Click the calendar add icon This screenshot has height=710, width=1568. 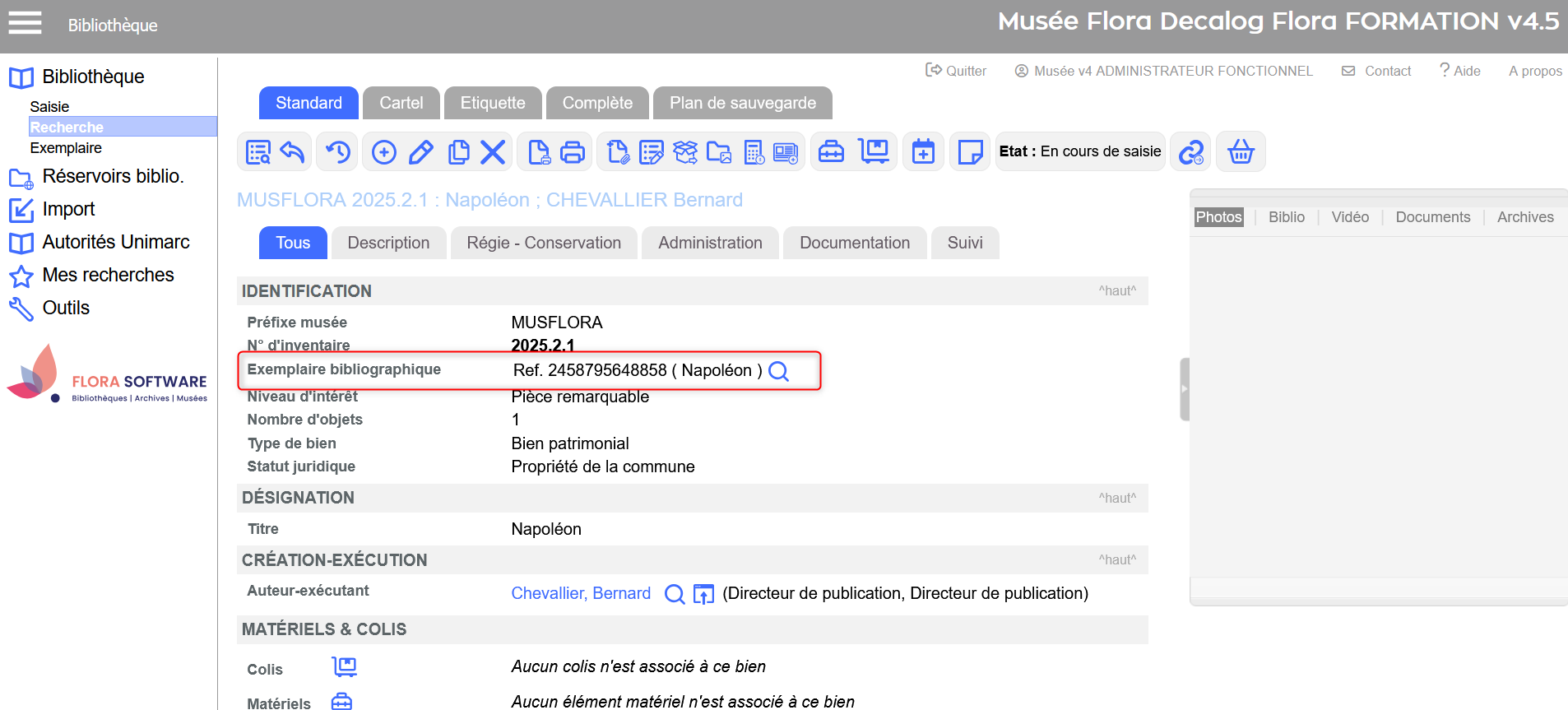[923, 152]
